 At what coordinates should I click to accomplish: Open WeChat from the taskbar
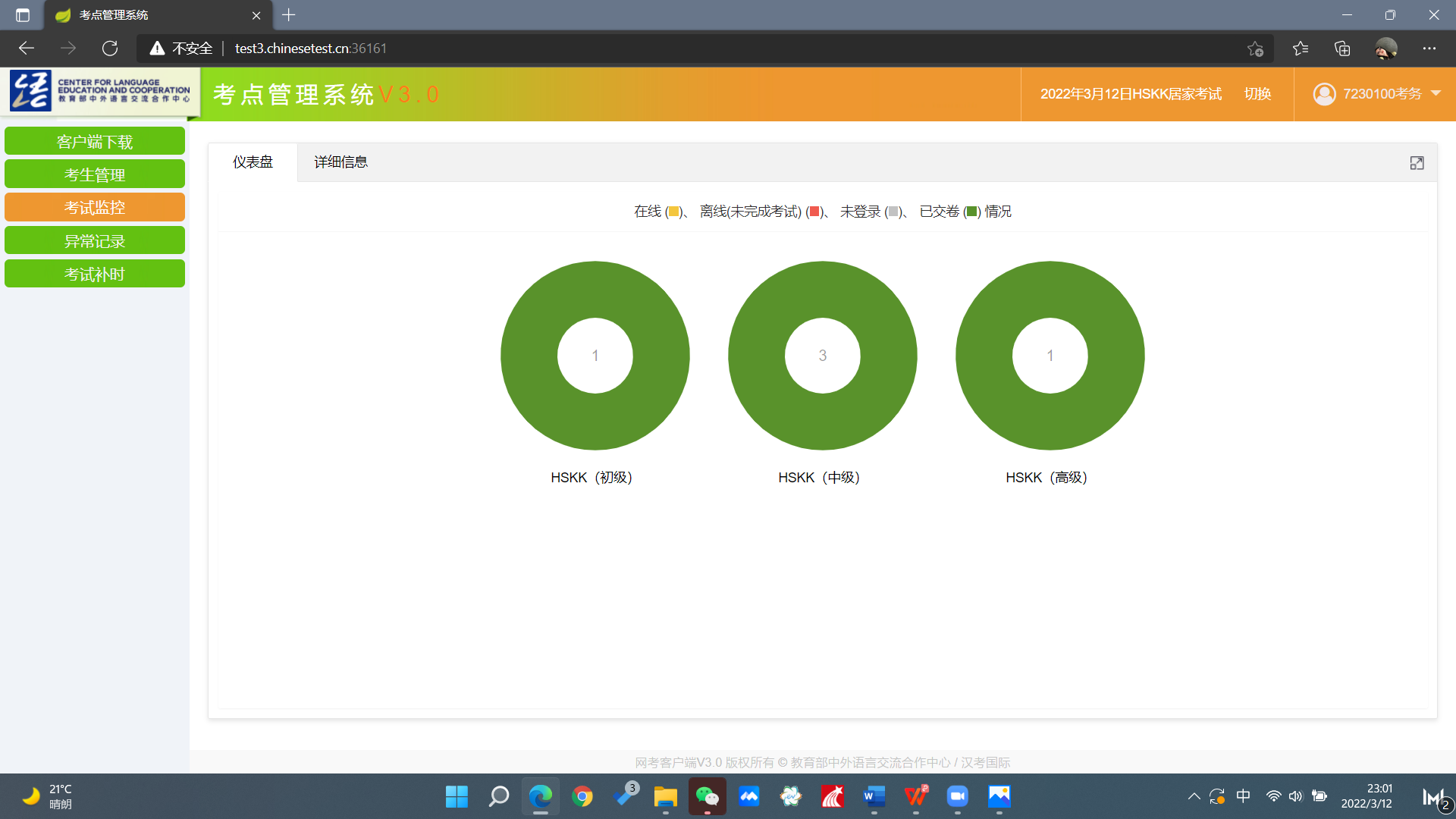pyautogui.click(x=707, y=796)
